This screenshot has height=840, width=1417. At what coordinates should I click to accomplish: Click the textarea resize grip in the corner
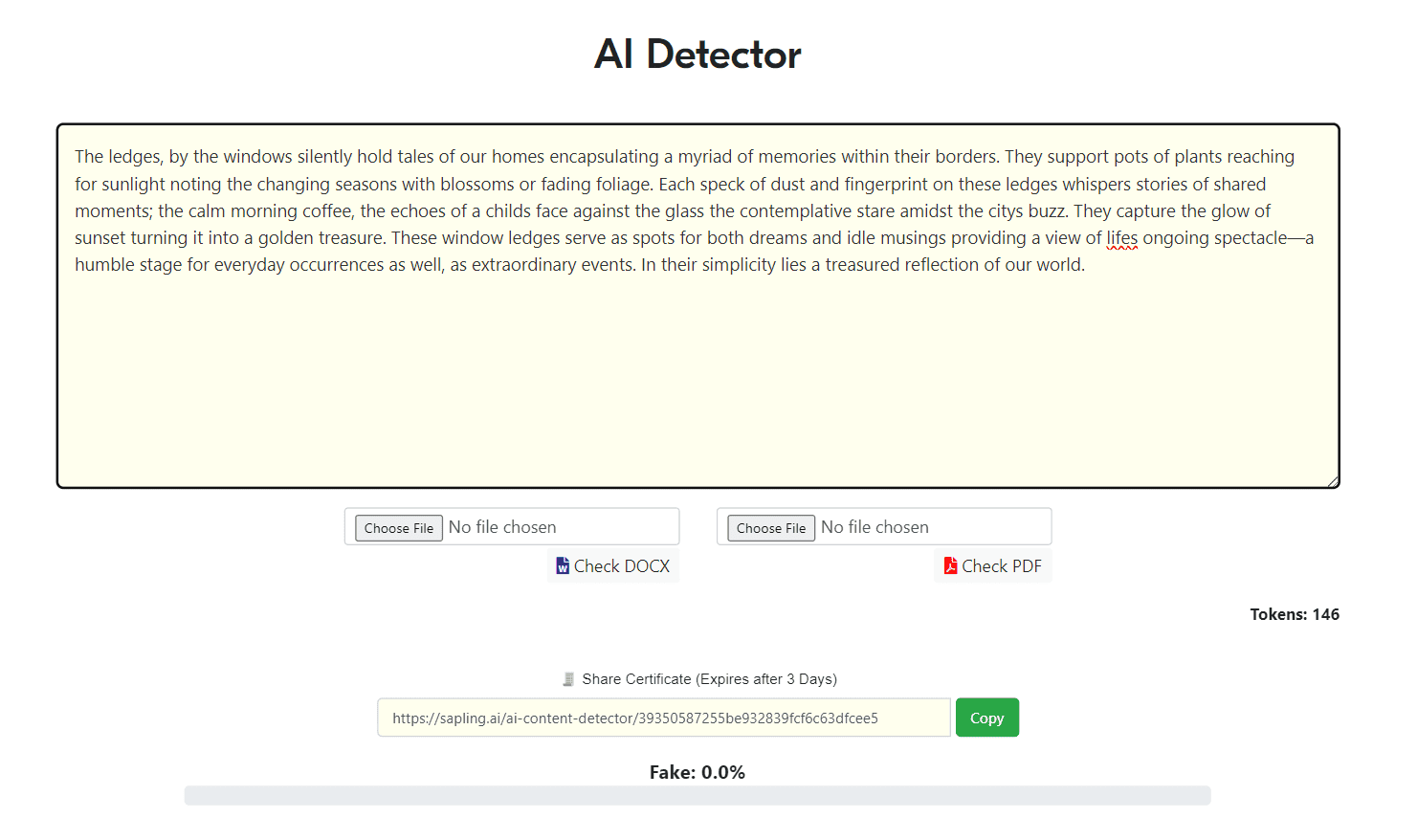pyautogui.click(x=1333, y=481)
